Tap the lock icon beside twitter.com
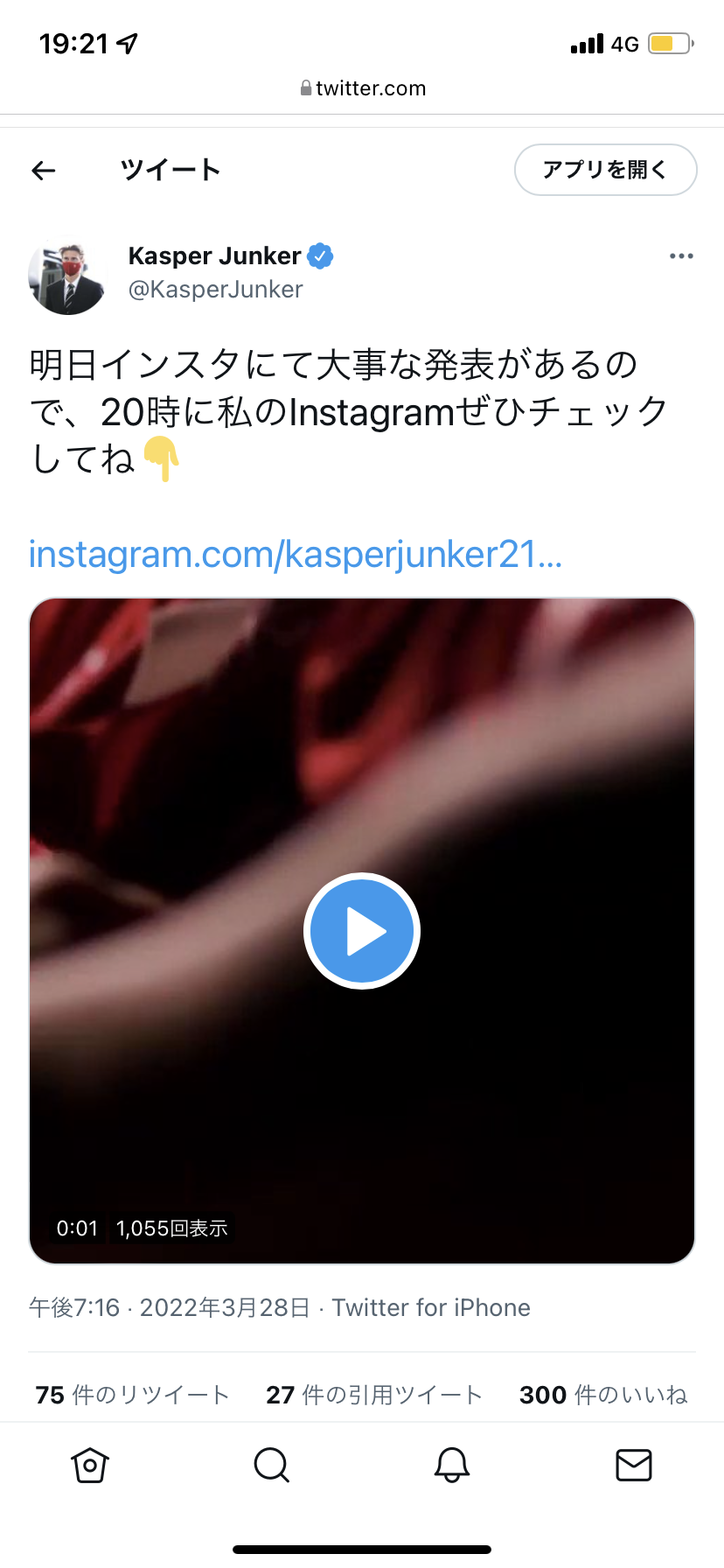This screenshot has width=724, height=1568. [306, 87]
